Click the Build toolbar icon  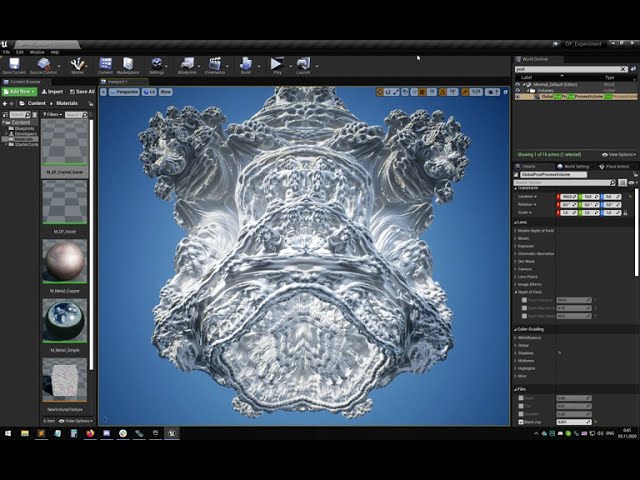pyautogui.click(x=246, y=65)
